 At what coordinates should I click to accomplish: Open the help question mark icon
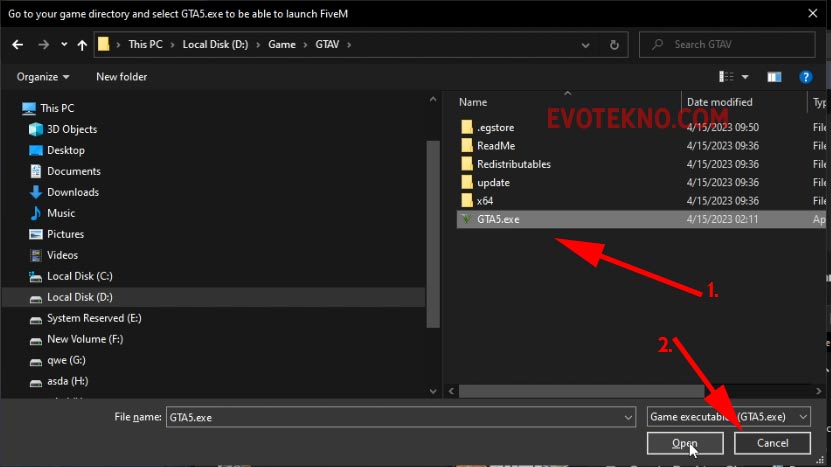click(x=805, y=77)
